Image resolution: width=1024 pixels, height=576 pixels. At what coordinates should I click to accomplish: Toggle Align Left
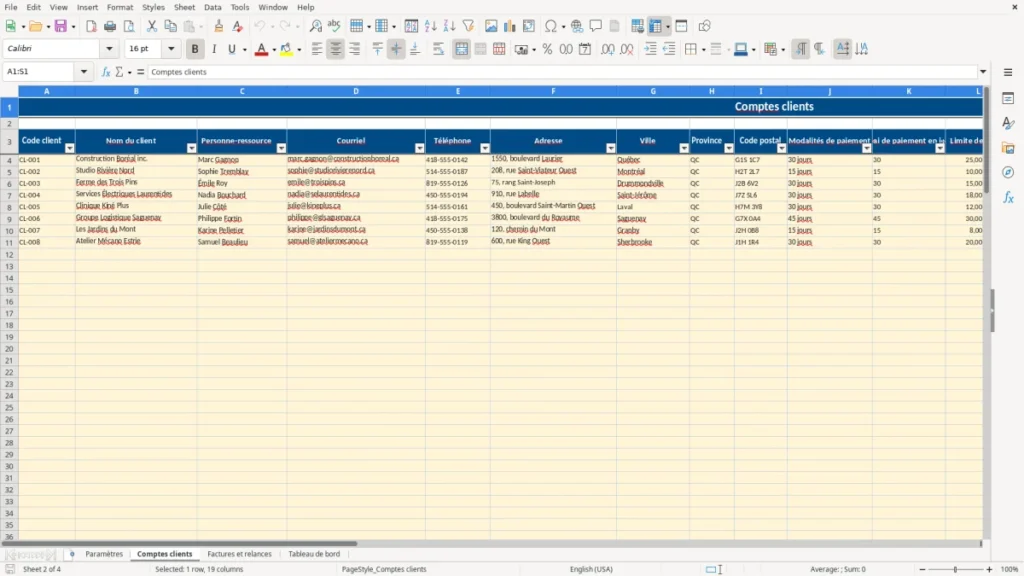pos(317,49)
